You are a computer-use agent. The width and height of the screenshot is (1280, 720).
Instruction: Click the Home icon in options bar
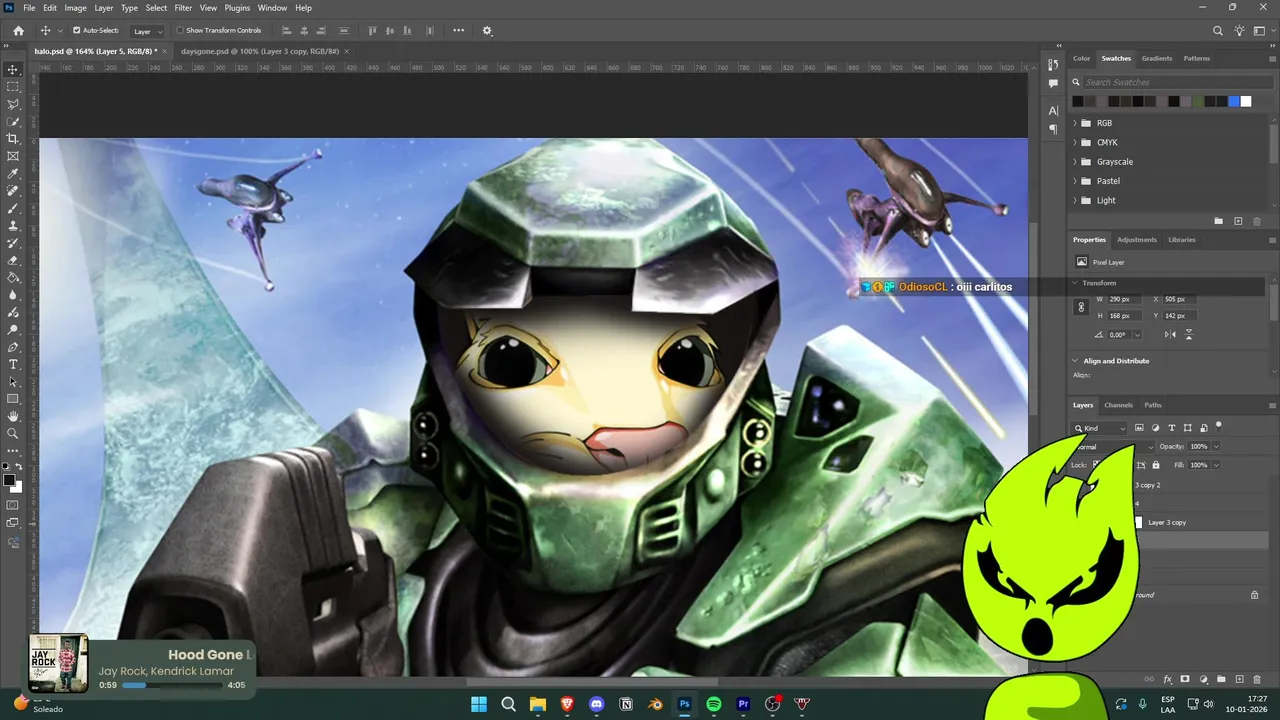pos(18,31)
